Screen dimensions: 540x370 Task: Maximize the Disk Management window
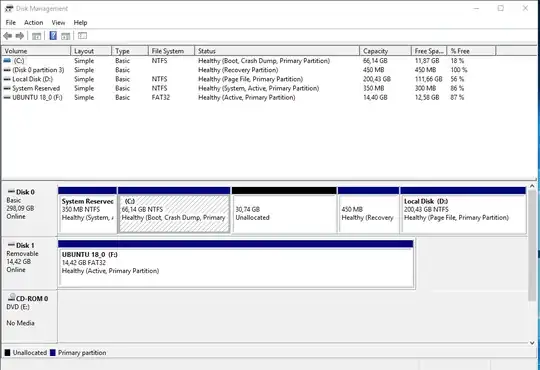click(501, 8)
